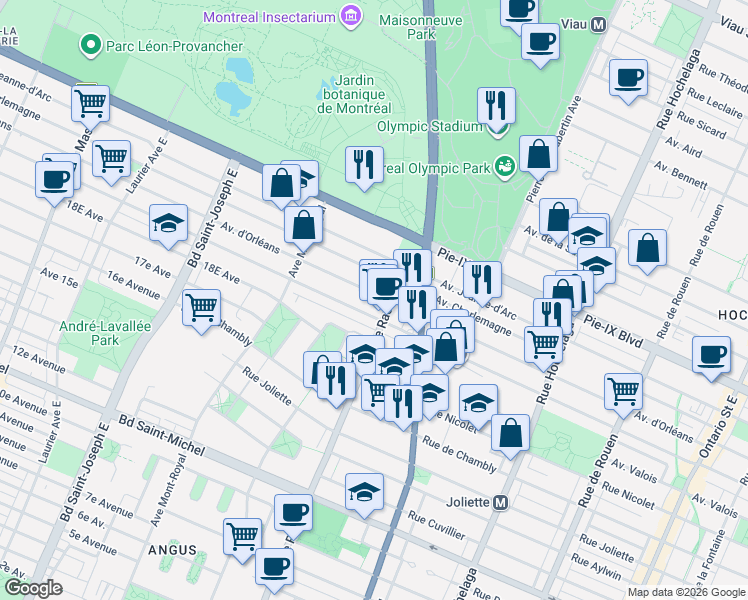Viewport: 748px width, 600px height.
Task: Open the bottommost cafe marker near Angus
Action: 274,567
